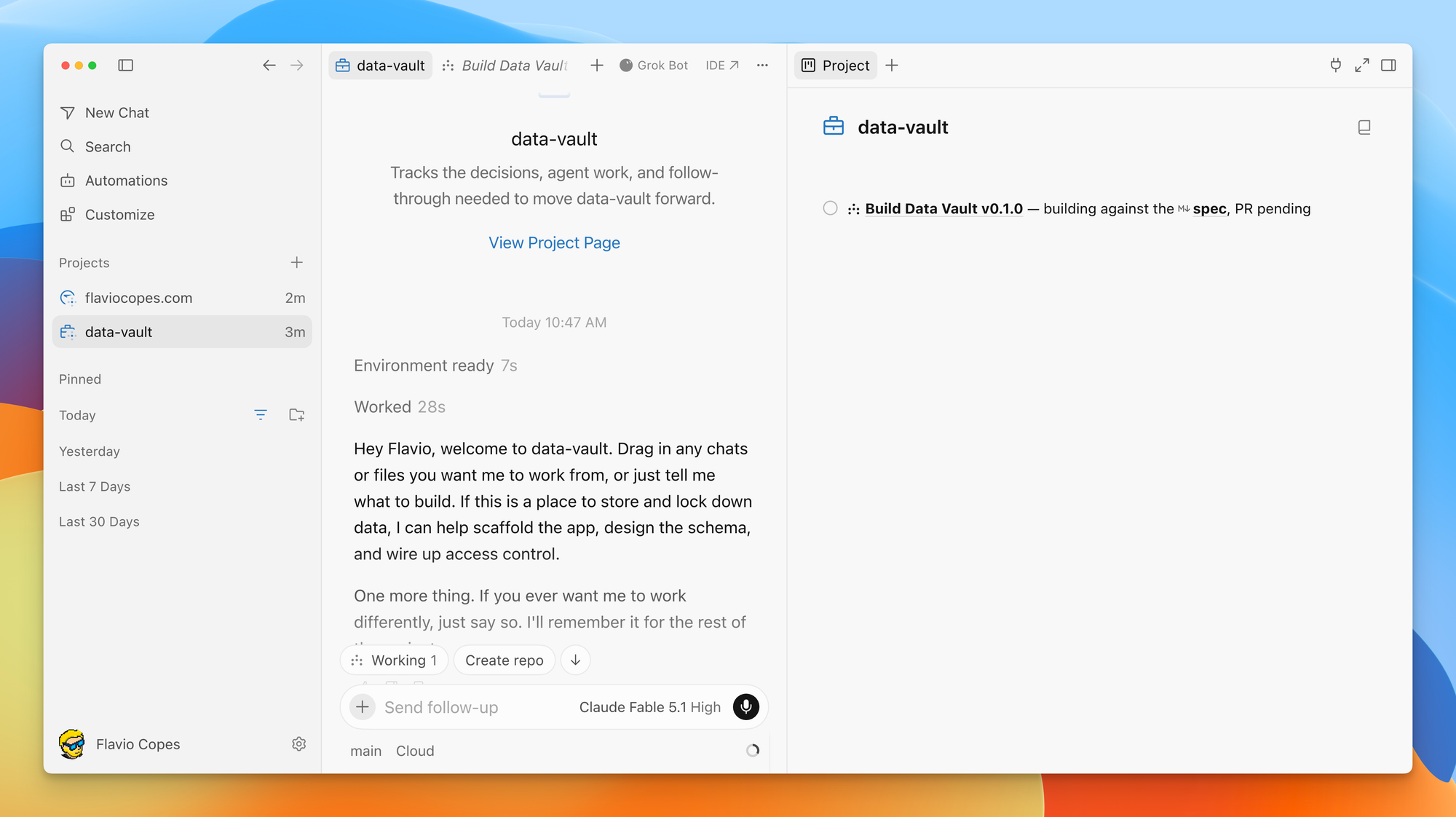
Task: Open Automations
Action: (182, 181)
